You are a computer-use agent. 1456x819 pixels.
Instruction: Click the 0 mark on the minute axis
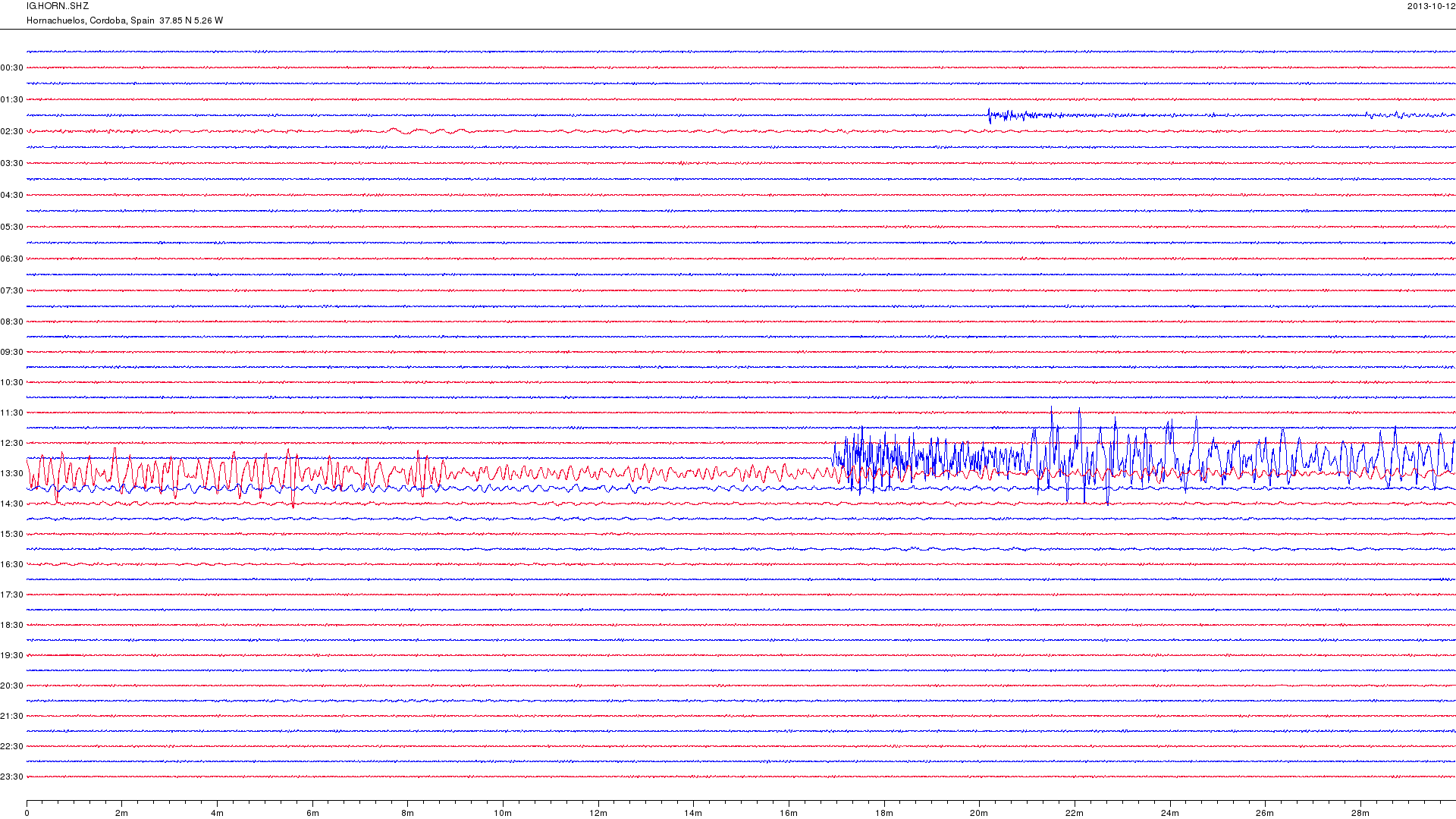pyautogui.click(x=27, y=813)
